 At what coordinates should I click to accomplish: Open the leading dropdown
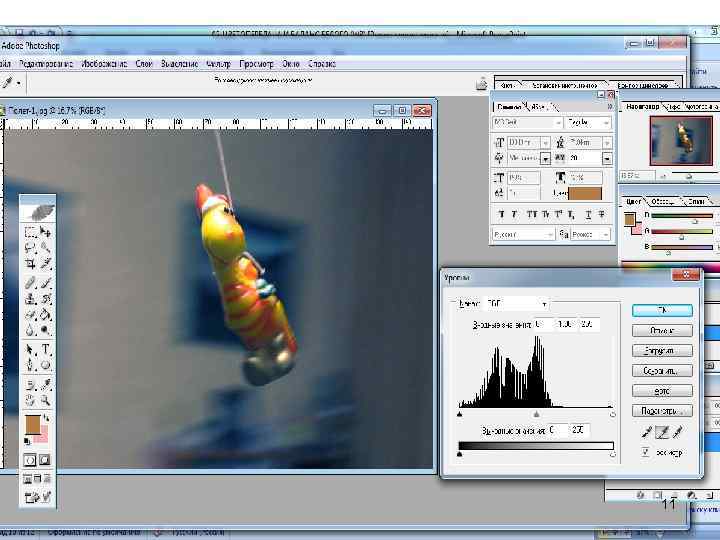point(607,143)
